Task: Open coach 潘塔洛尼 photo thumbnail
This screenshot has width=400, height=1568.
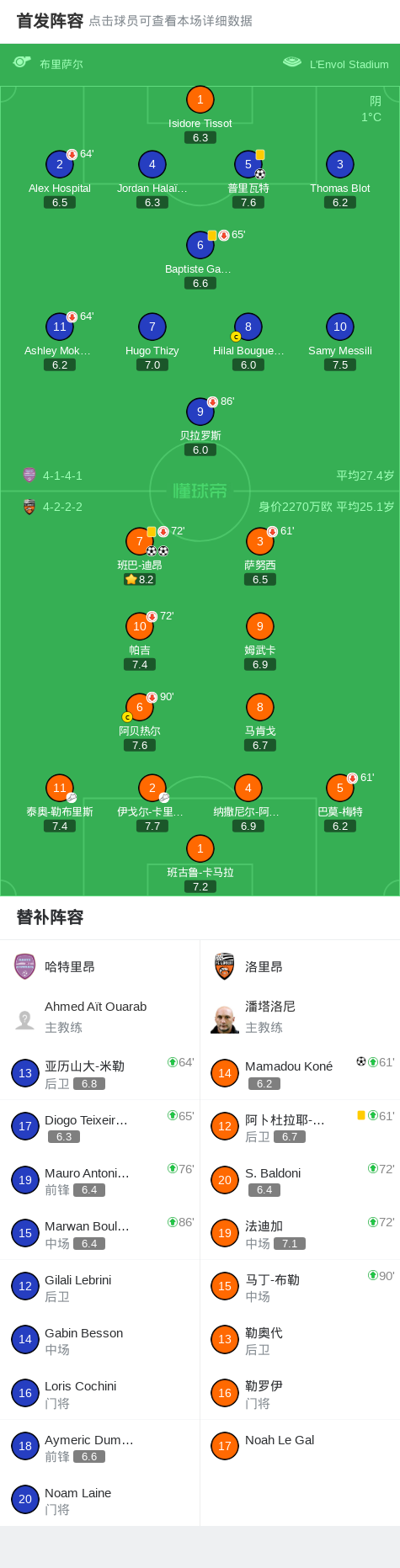Action: [225, 1018]
